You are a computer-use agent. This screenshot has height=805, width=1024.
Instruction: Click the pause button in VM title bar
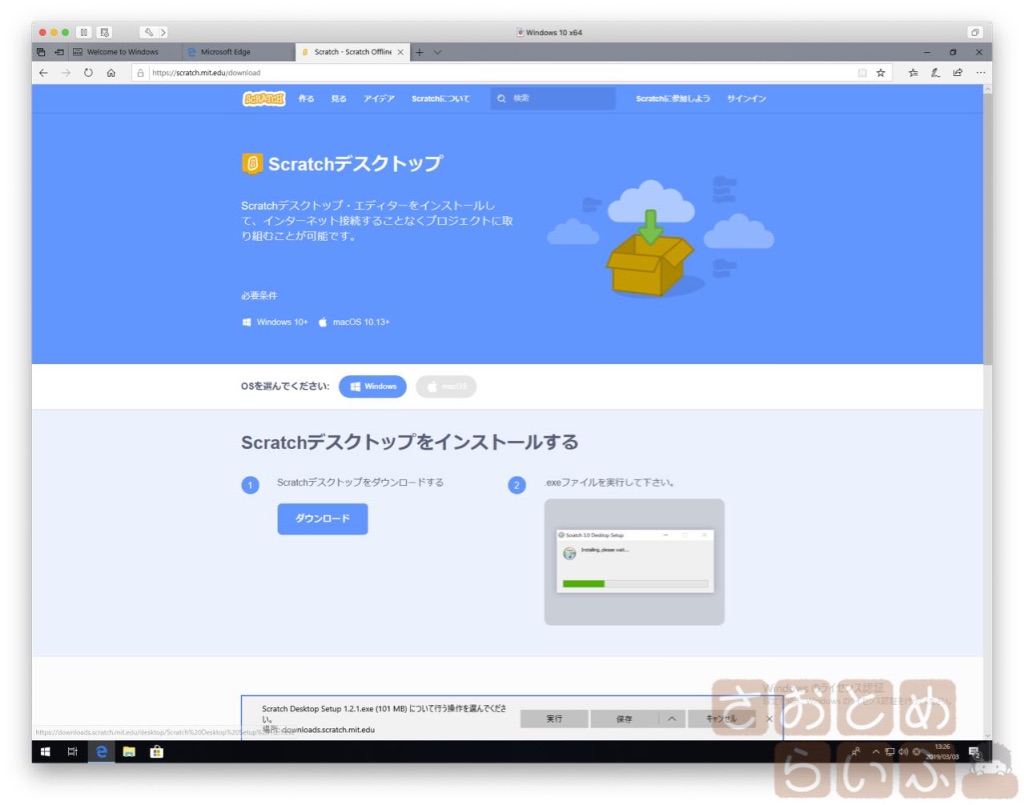84,32
